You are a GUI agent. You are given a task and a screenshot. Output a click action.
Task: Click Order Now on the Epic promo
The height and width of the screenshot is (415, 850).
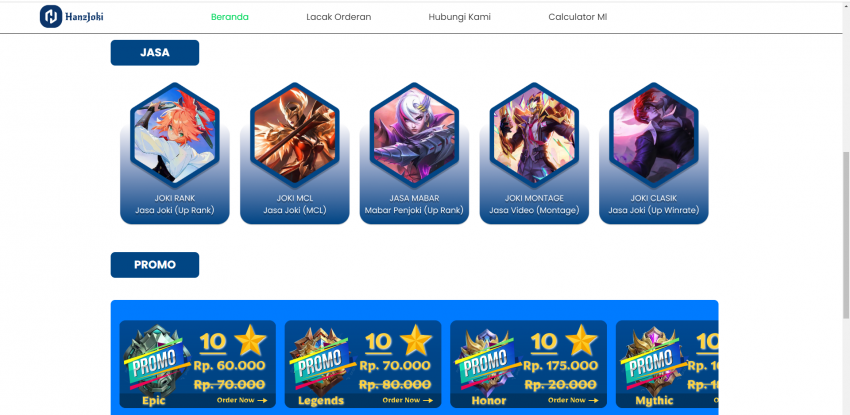click(x=242, y=400)
